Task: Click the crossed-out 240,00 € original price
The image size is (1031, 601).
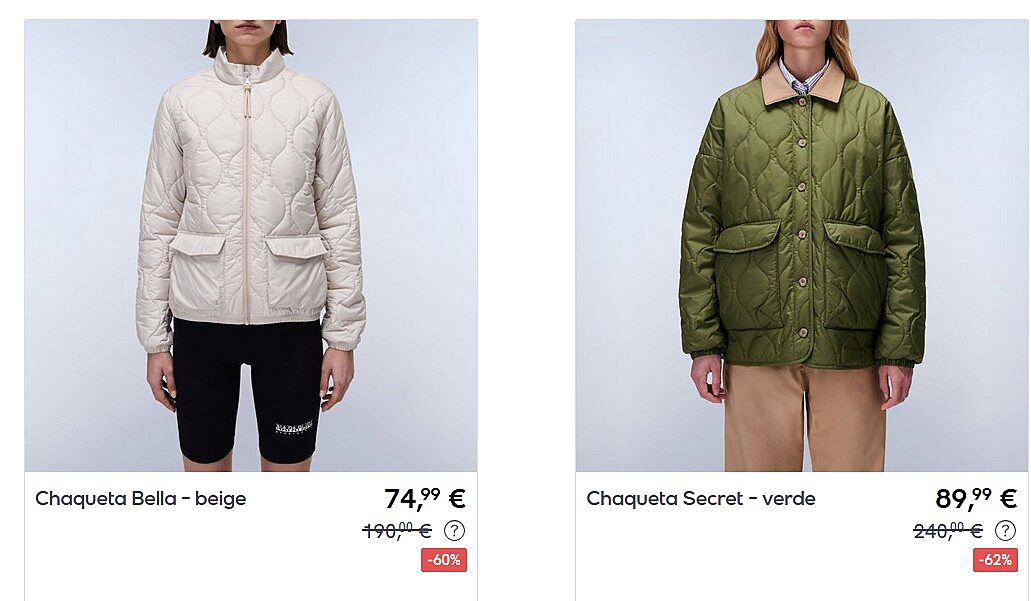Action: coord(948,530)
